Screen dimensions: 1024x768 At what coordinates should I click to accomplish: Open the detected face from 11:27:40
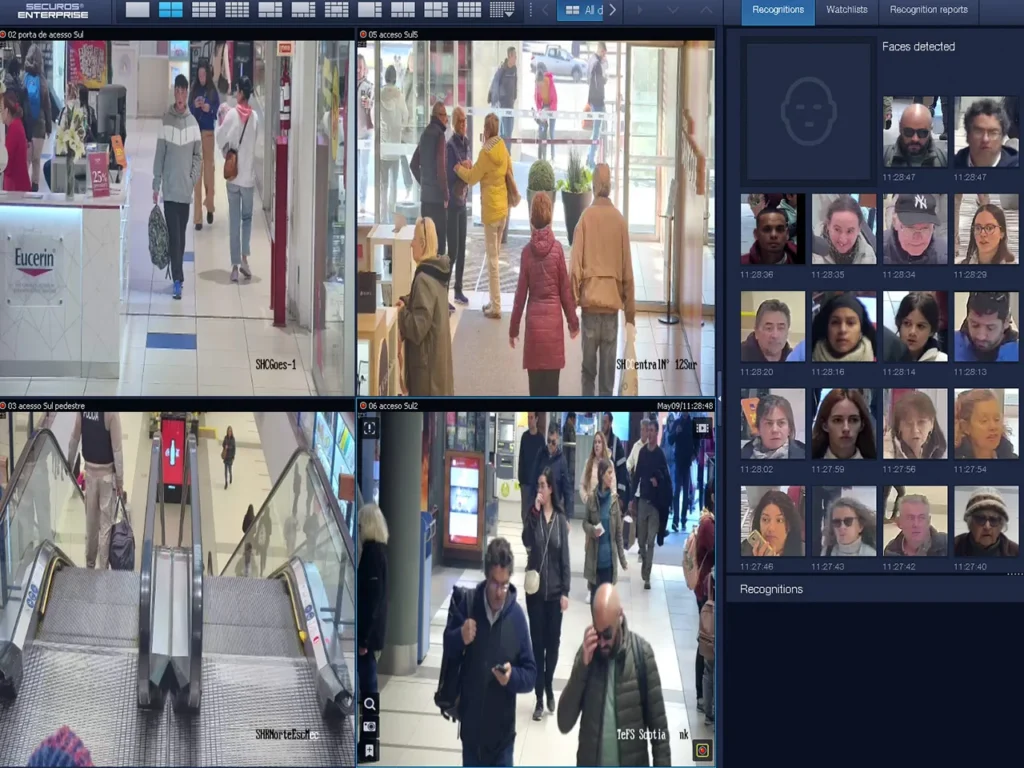[x=986, y=521]
